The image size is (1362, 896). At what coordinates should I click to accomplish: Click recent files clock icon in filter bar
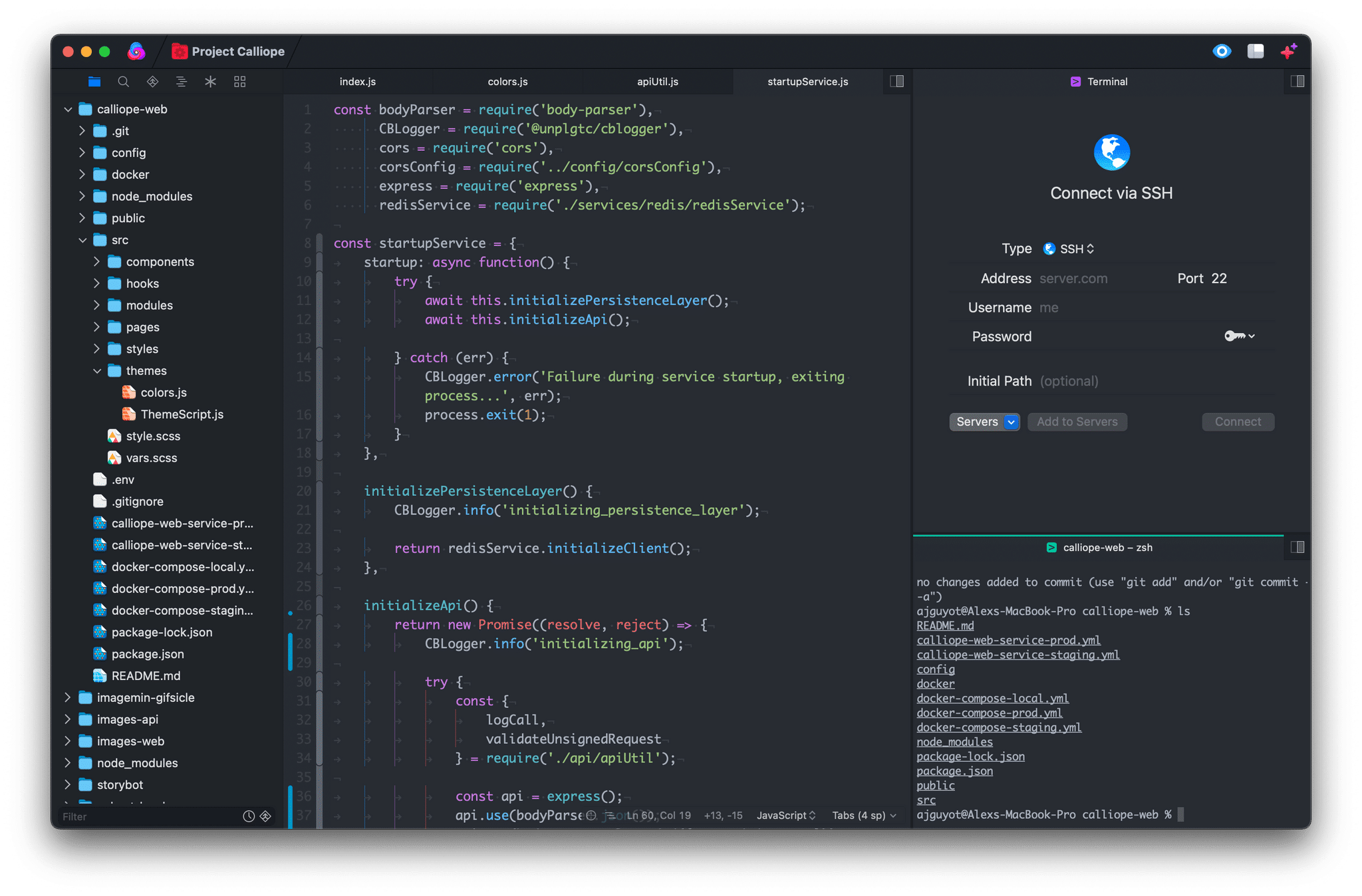249,816
